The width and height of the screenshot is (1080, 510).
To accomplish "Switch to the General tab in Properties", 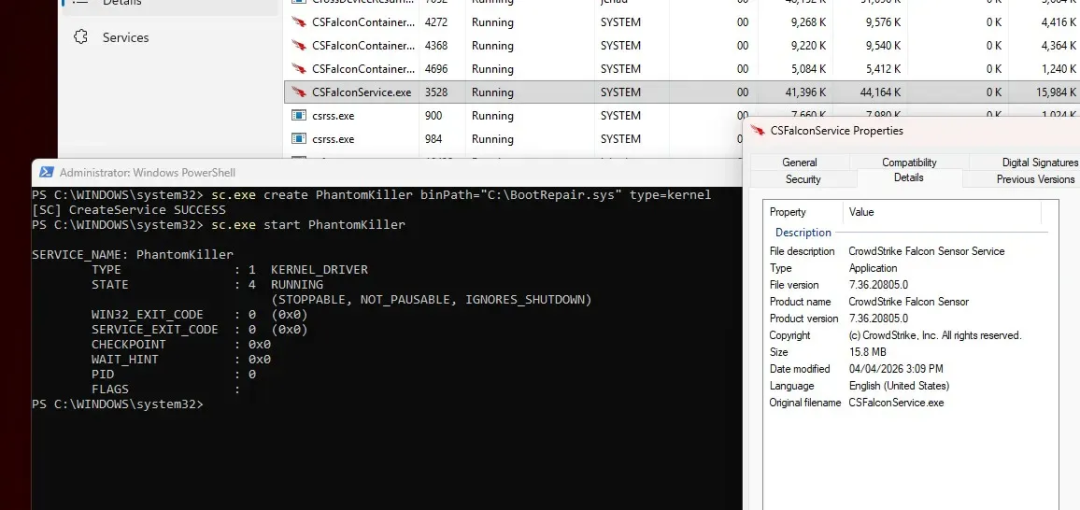I will click(x=800, y=163).
